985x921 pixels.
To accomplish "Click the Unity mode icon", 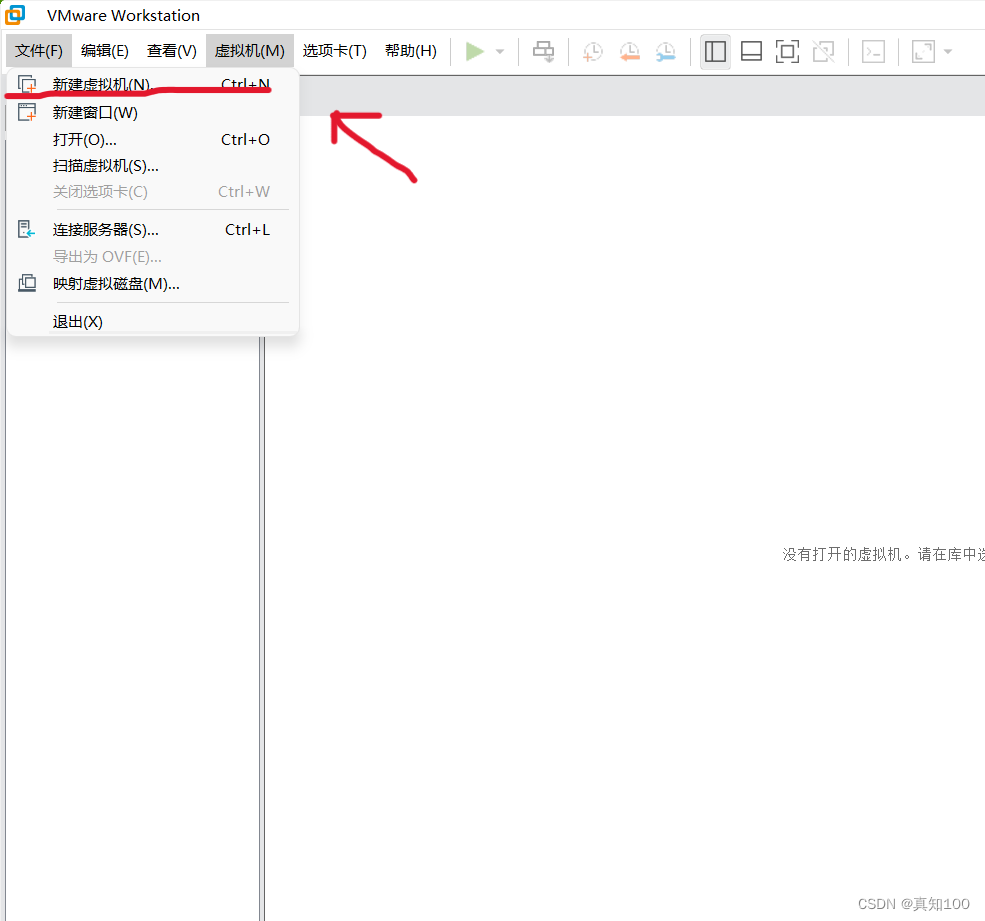I will (x=823, y=51).
